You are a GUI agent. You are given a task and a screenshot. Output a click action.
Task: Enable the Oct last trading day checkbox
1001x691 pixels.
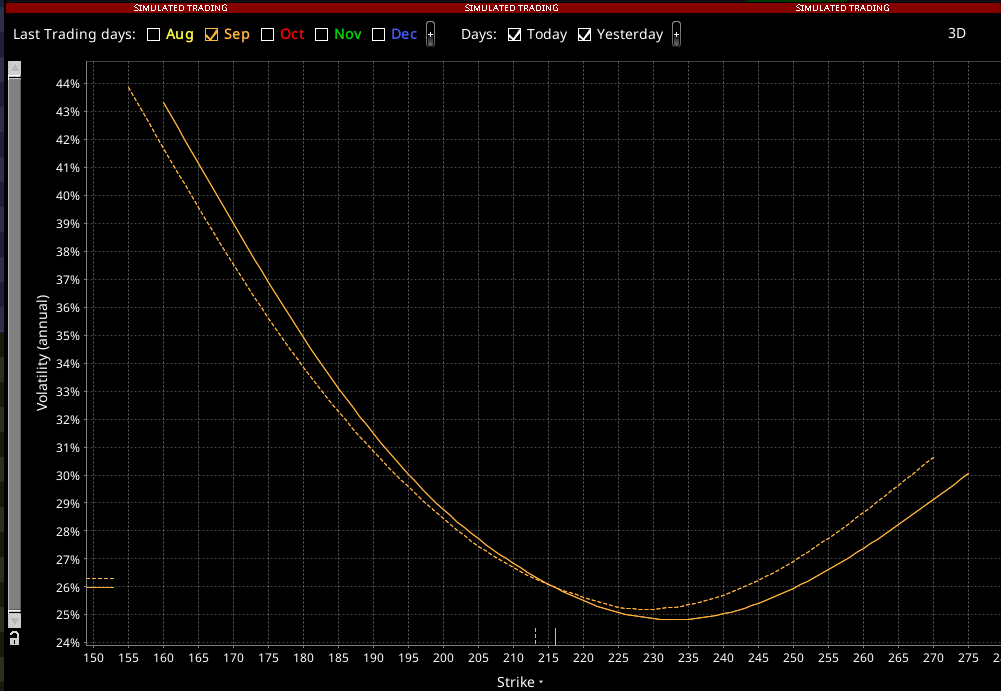pyautogui.click(x=267, y=34)
